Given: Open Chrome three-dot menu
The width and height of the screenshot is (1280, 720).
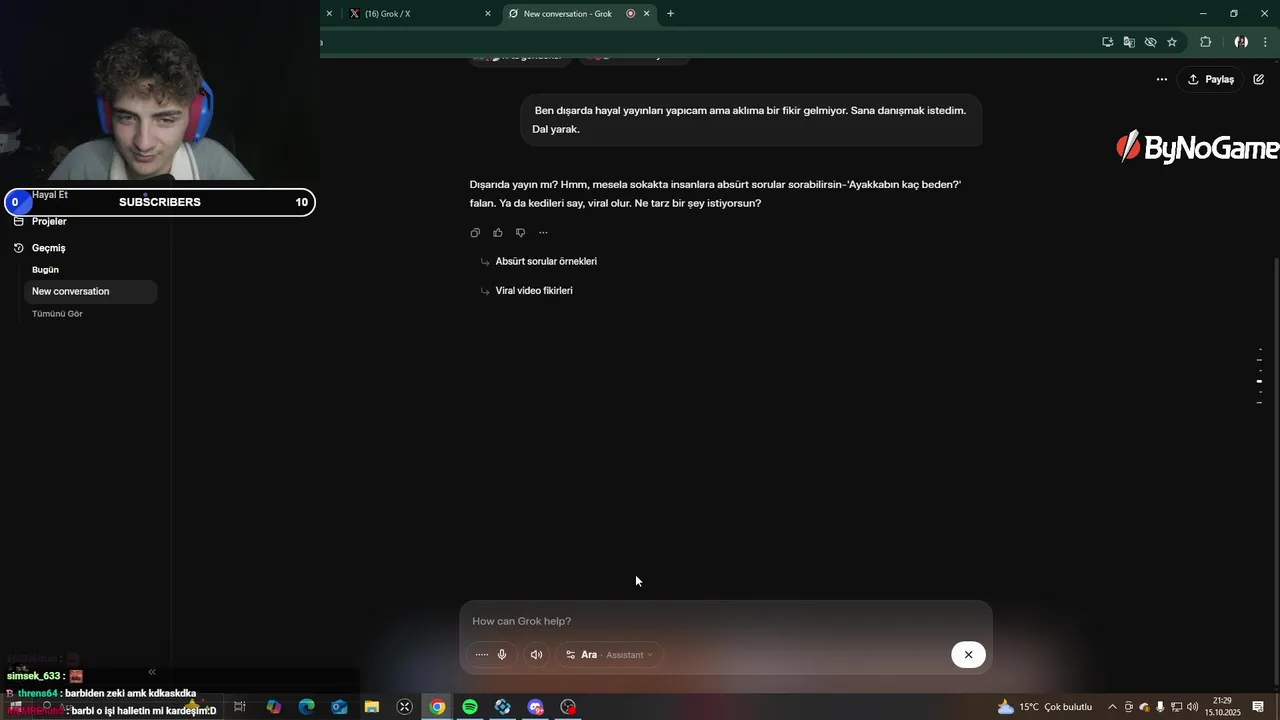Looking at the screenshot, I should (1265, 42).
